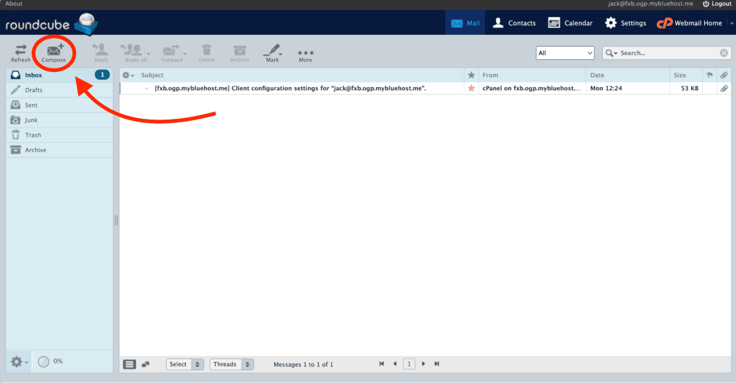Open the Mark messages tool

tap(272, 53)
